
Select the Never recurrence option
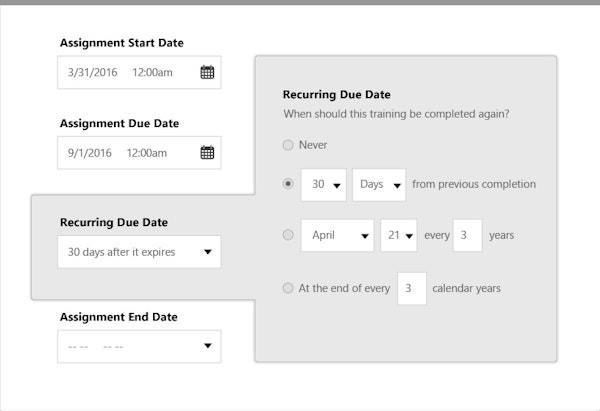pyautogui.click(x=288, y=145)
